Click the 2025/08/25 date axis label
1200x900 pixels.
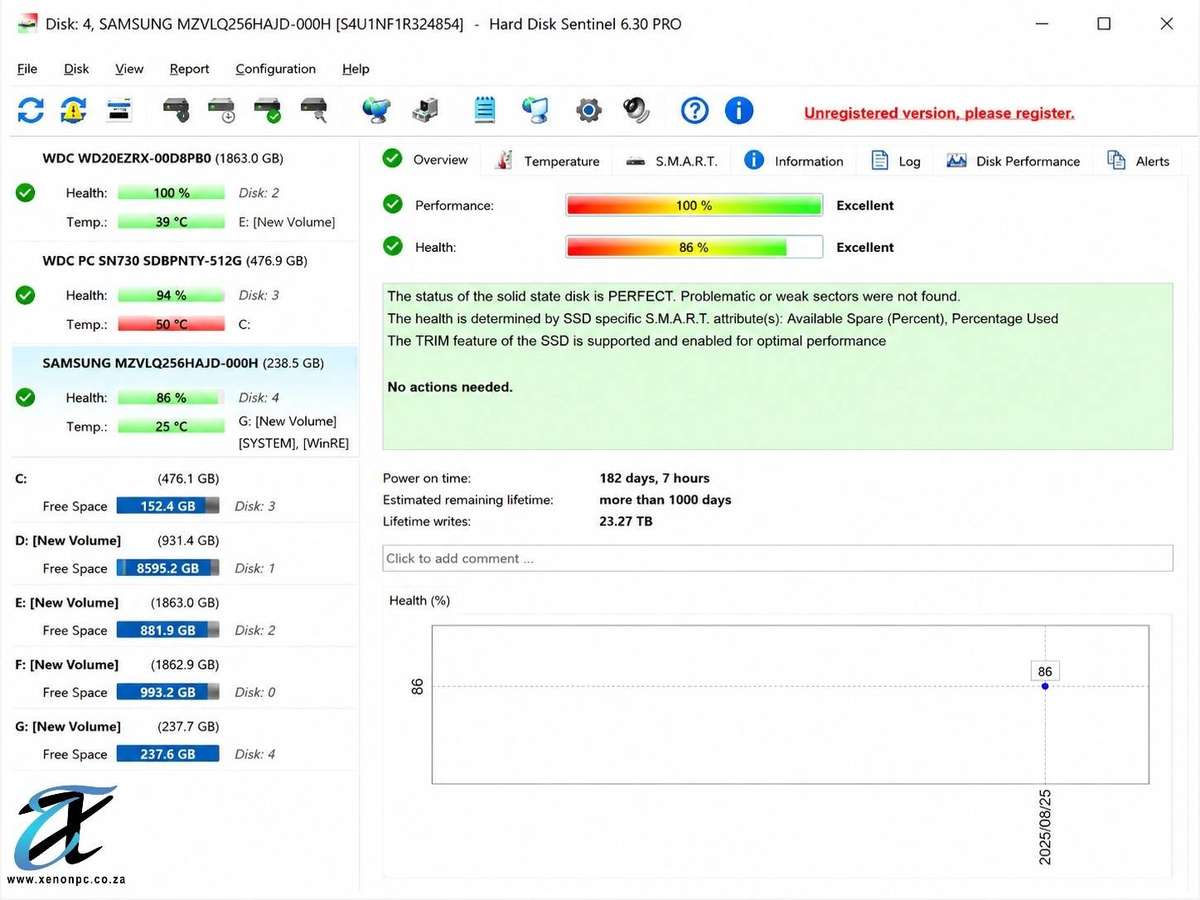pyautogui.click(x=1045, y=826)
